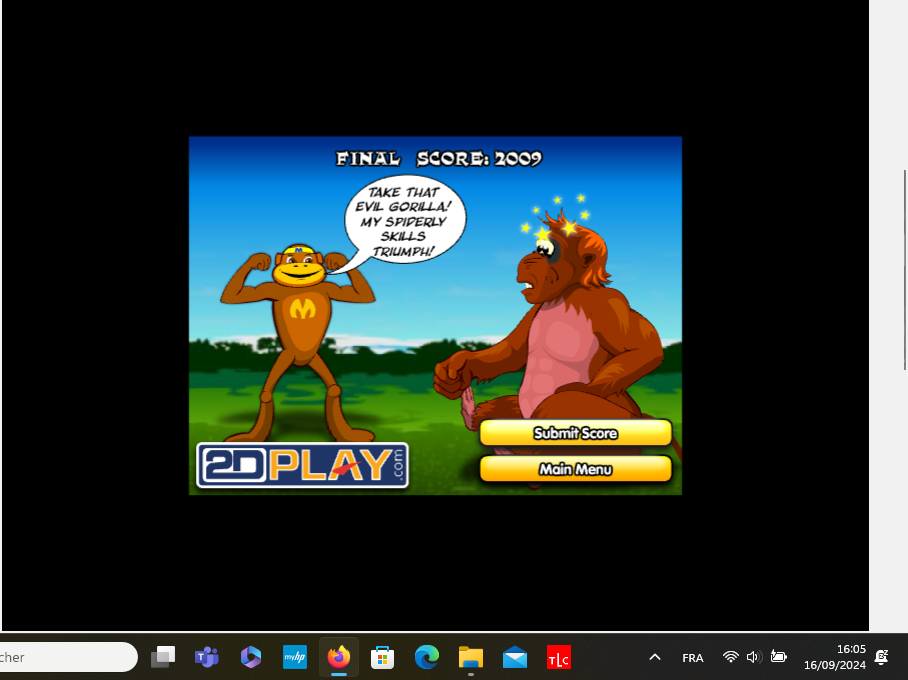Launch Microsoft Teams from the taskbar
The height and width of the screenshot is (680, 908).
point(207,657)
